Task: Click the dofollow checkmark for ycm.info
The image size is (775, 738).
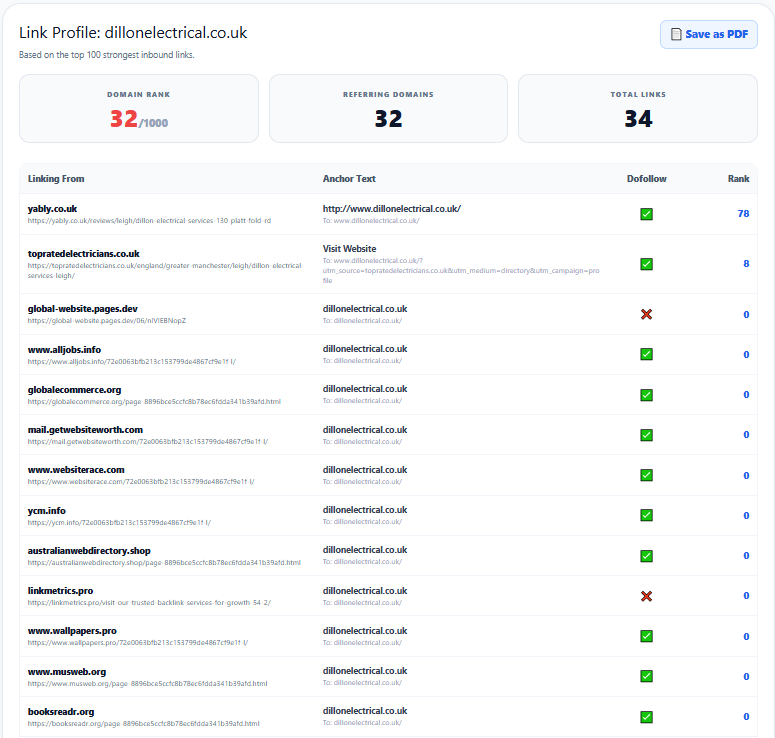Action: (646, 515)
